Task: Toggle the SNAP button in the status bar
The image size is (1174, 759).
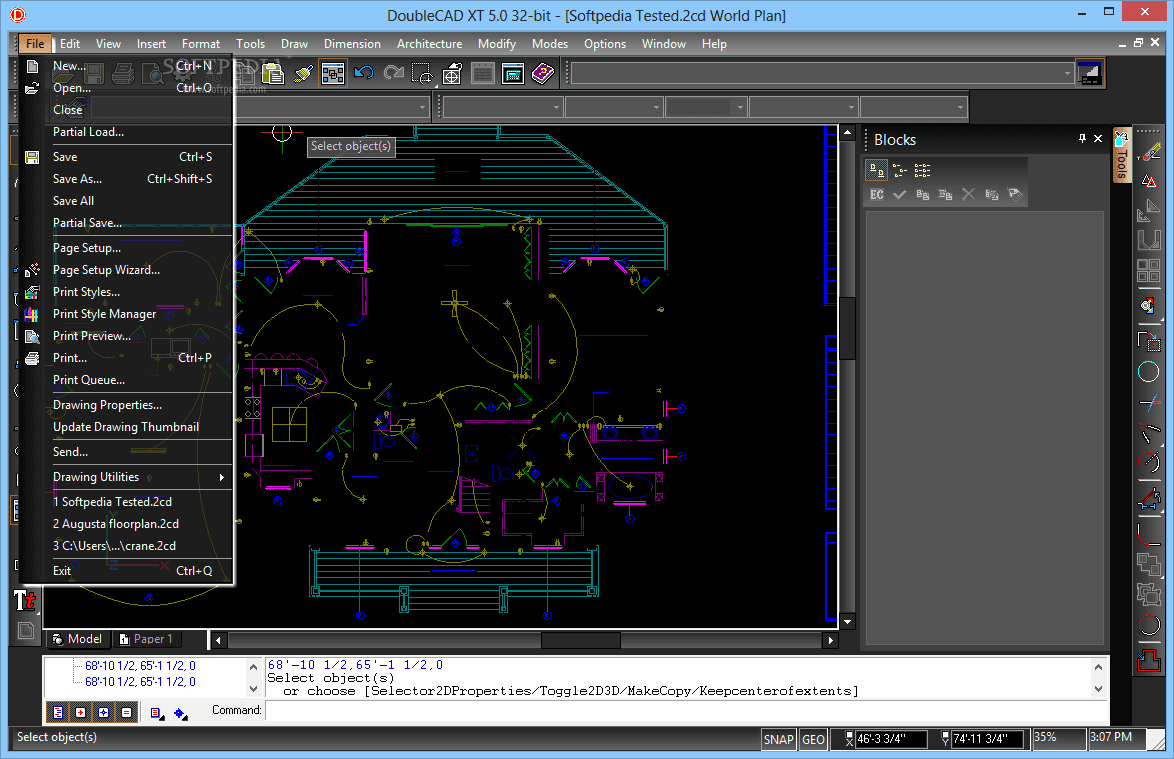Action: click(x=778, y=740)
